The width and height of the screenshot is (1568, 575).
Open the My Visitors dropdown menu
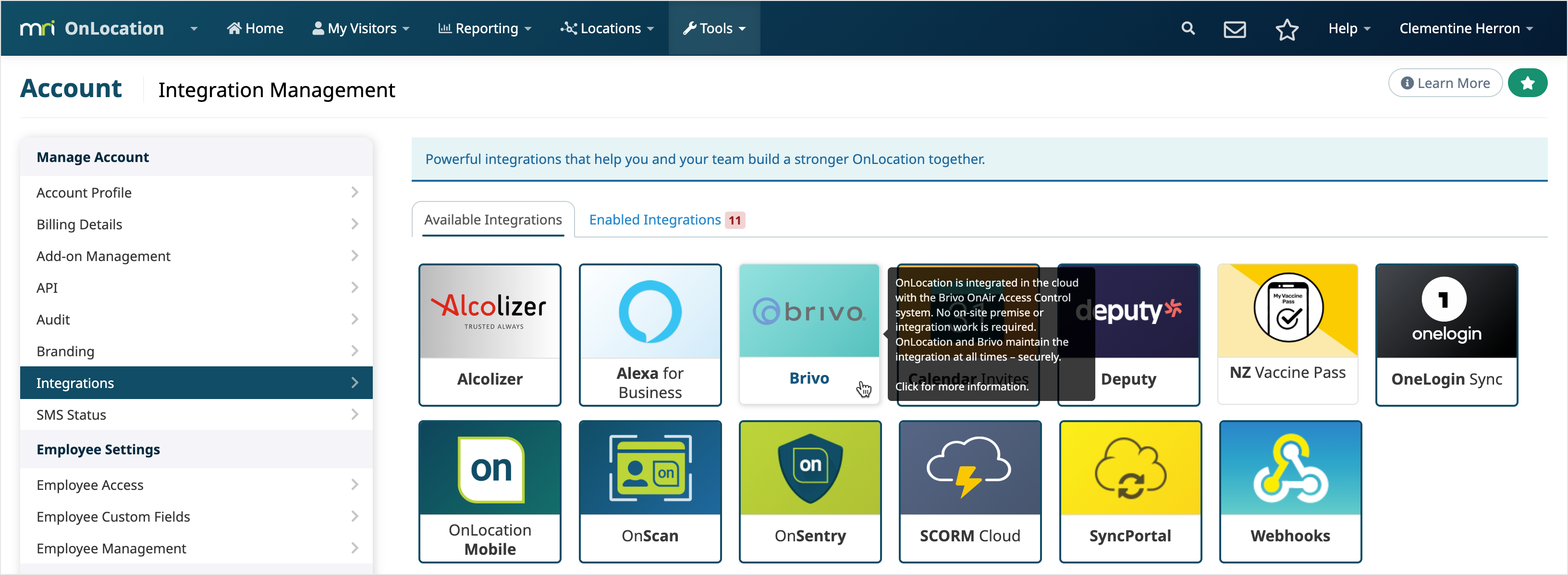pos(360,29)
